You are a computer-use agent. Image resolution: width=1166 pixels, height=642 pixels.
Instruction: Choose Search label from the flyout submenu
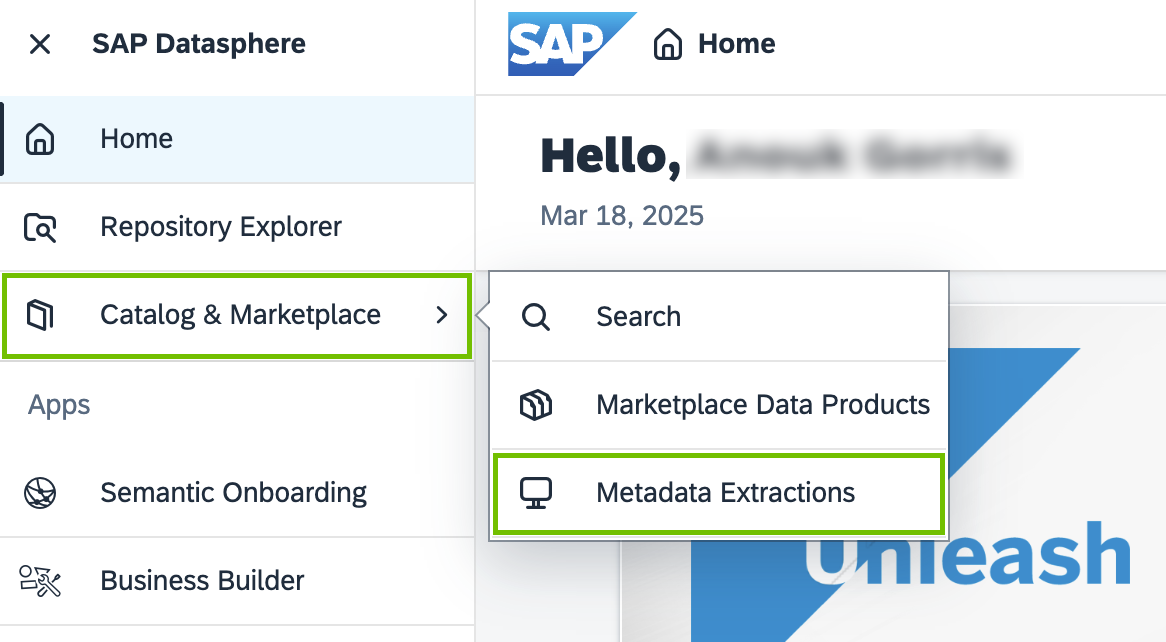coord(638,317)
